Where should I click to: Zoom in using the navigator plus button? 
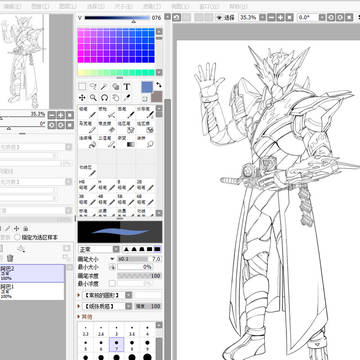pyautogui.click(x=61, y=115)
